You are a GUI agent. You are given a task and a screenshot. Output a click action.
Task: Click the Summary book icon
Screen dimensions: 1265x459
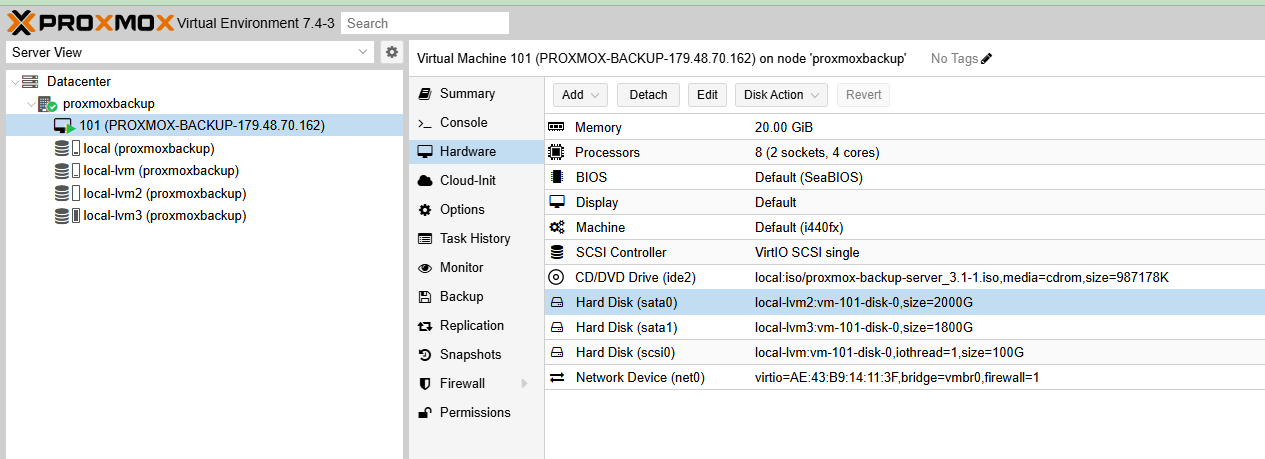click(x=424, y=94)
